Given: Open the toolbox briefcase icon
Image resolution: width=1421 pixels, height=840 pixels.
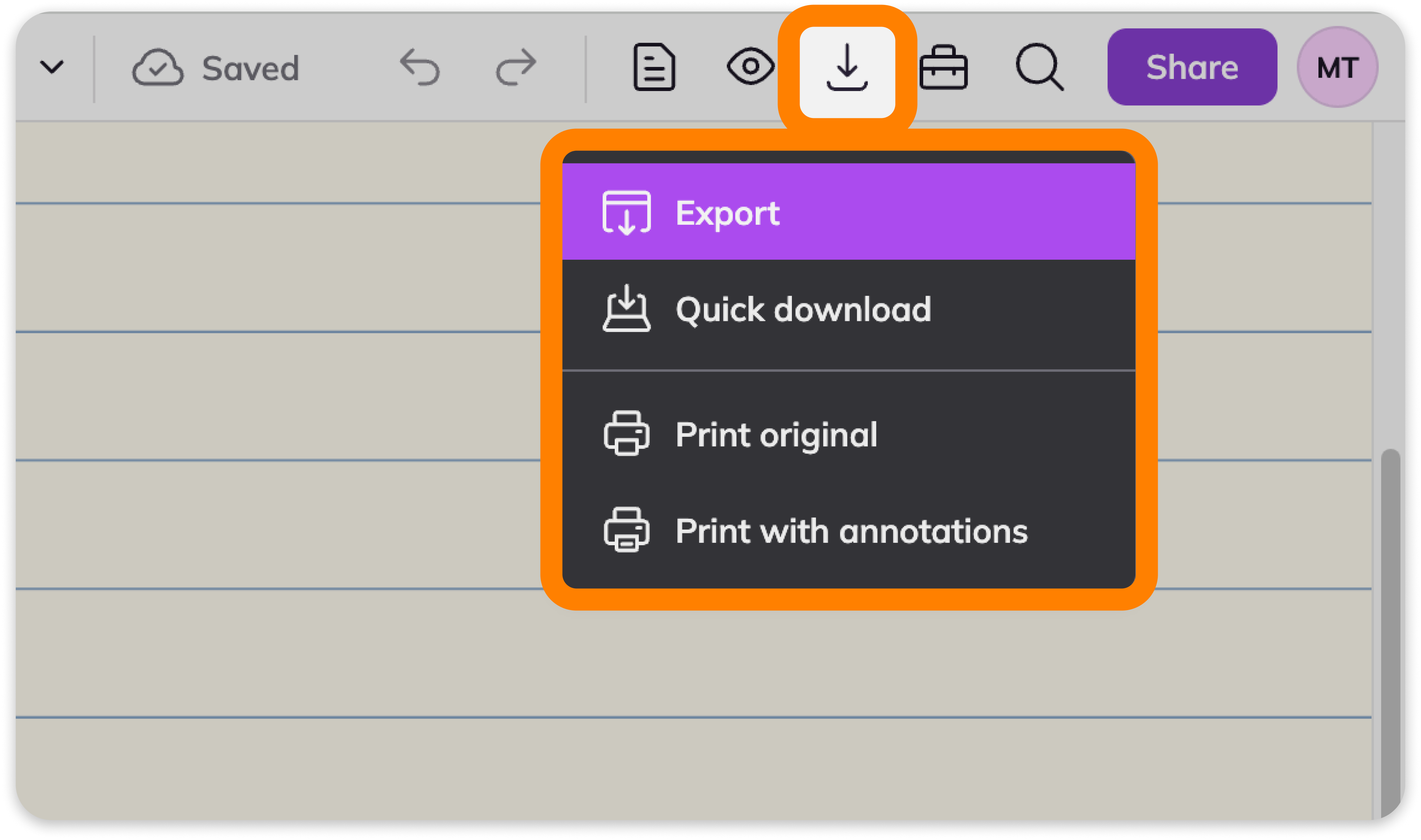Looking at the screenshot, I should (x=943, y=67).
